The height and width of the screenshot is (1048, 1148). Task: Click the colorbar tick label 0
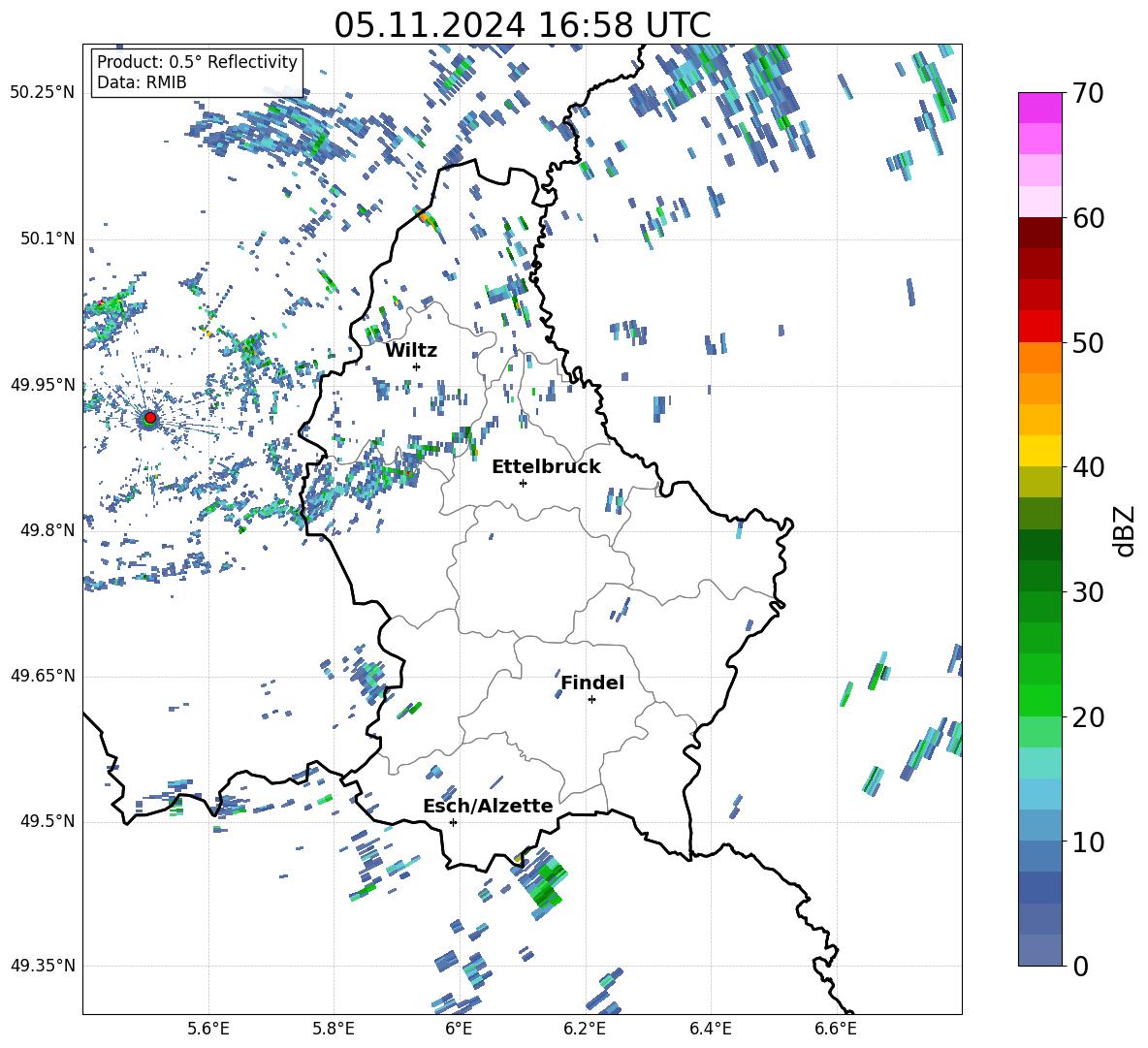[x=1081, y=966]
